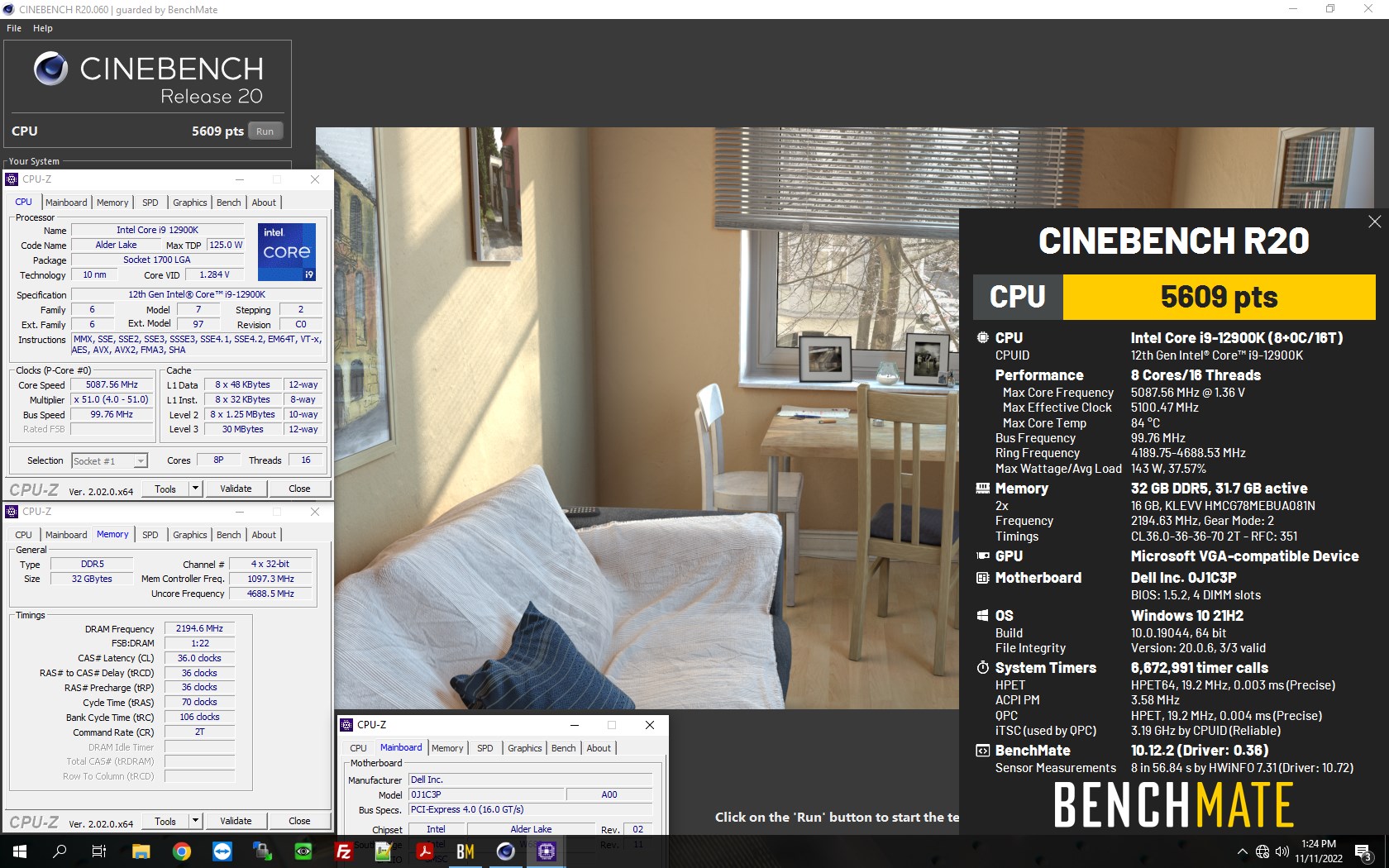Image resolution: width=1389 pixels, height=868 pixels.
Task: Select SPD tab in memory CPU-Z window
Action: click(150, 535)
